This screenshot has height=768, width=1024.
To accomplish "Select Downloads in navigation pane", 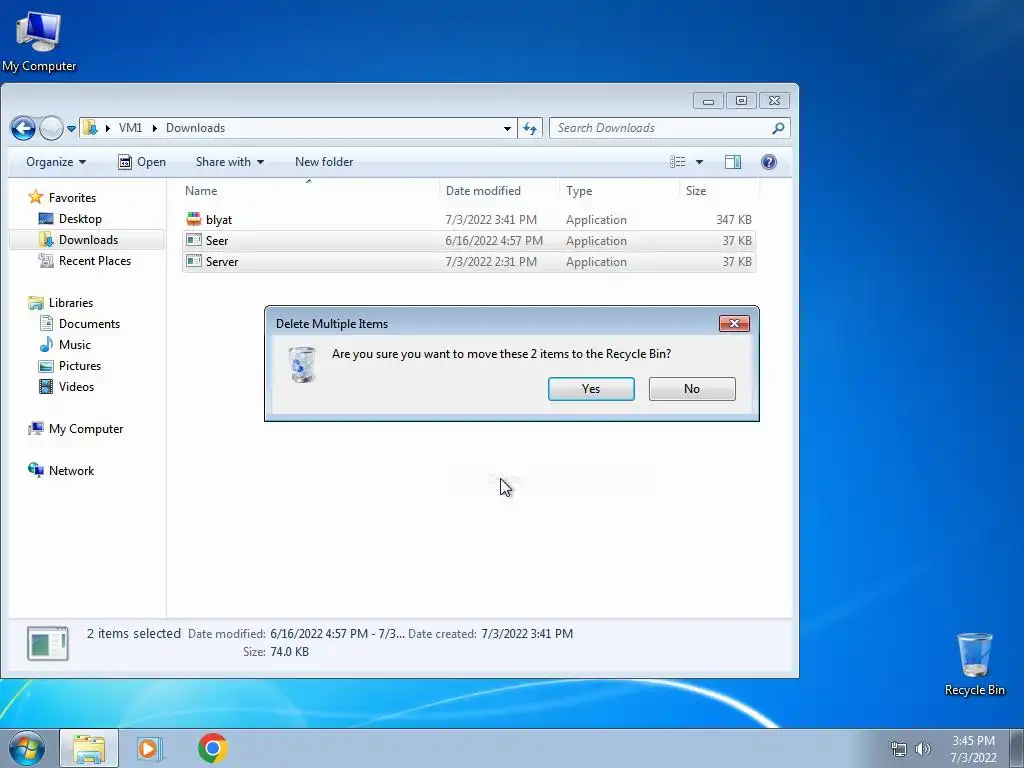I will [88, 240].
